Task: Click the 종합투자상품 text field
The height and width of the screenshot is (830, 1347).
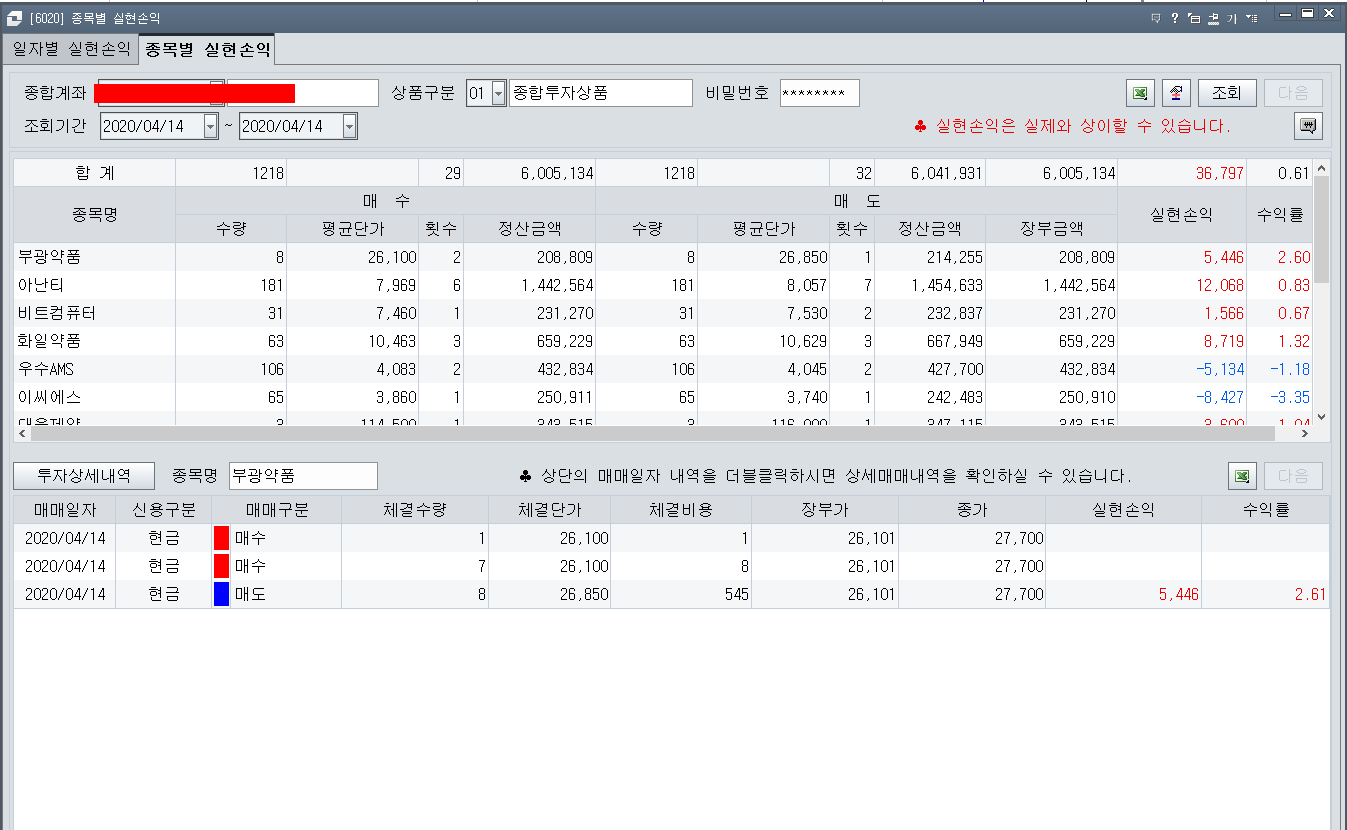Action: coord(600,93)
